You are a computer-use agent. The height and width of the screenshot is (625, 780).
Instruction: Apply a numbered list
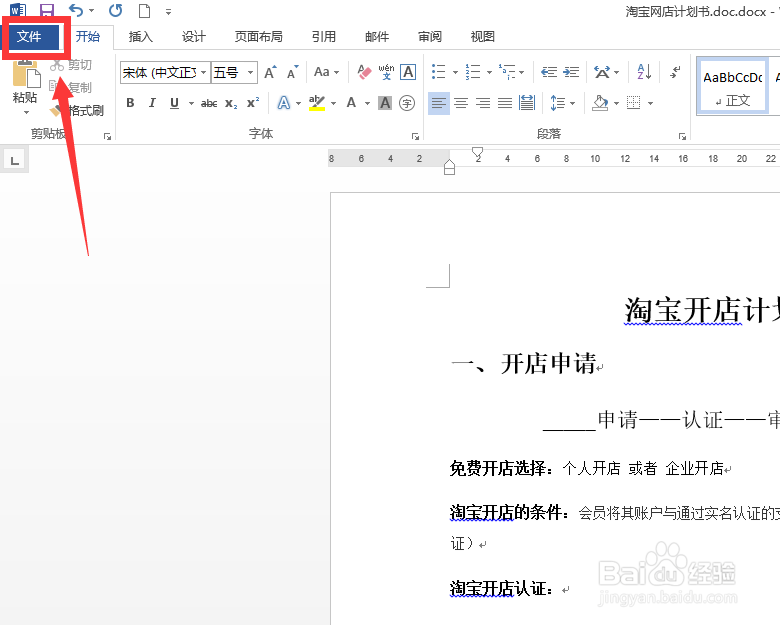(x=473, y=72)
